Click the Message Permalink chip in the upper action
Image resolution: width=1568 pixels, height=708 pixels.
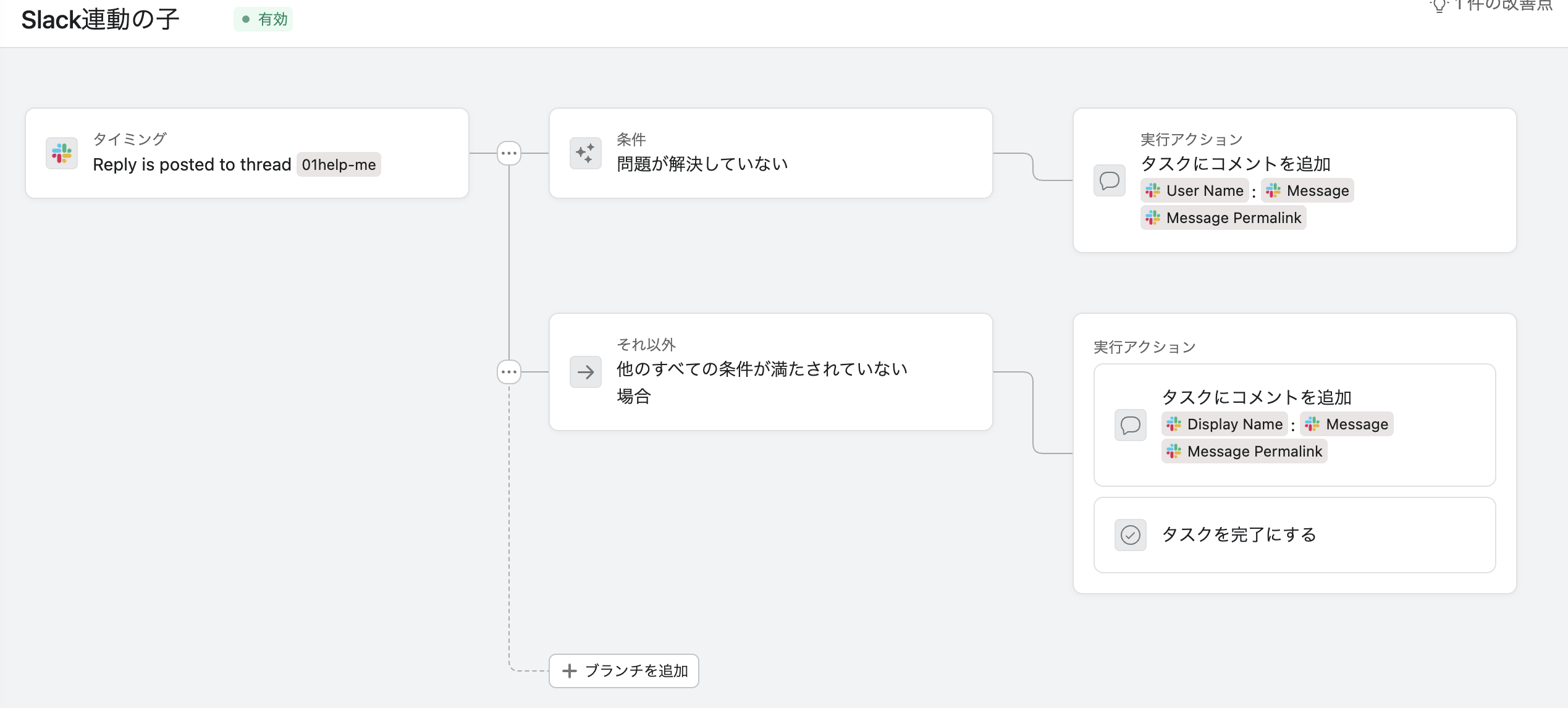click(x=1223, y=218)
